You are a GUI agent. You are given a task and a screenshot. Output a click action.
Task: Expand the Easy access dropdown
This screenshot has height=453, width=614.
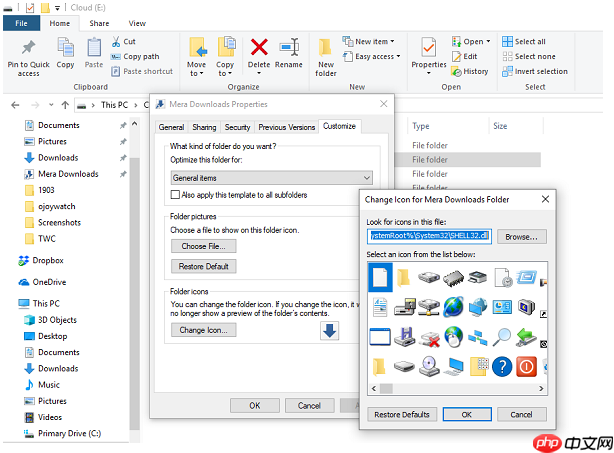pos(398,56)
